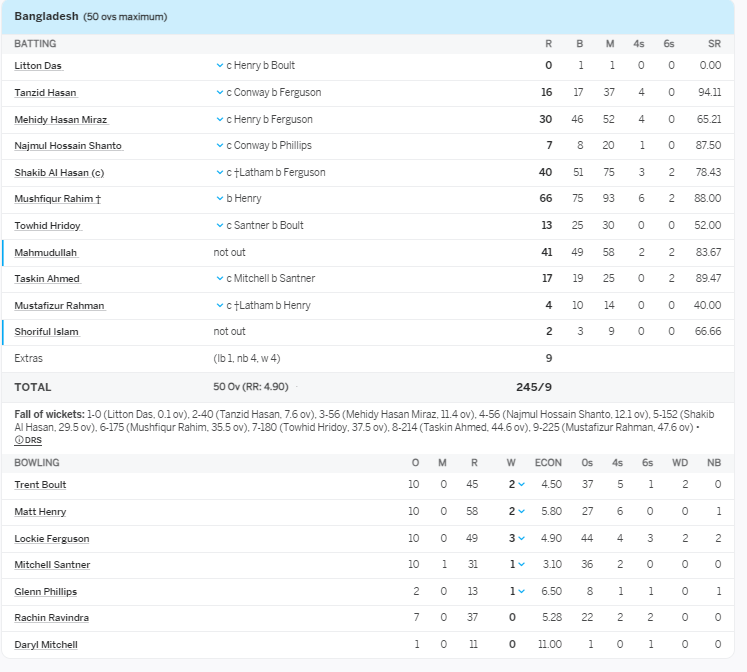
Task: Expand Tanzid Hasan dismissal chevron
Action: pos(220,93)
